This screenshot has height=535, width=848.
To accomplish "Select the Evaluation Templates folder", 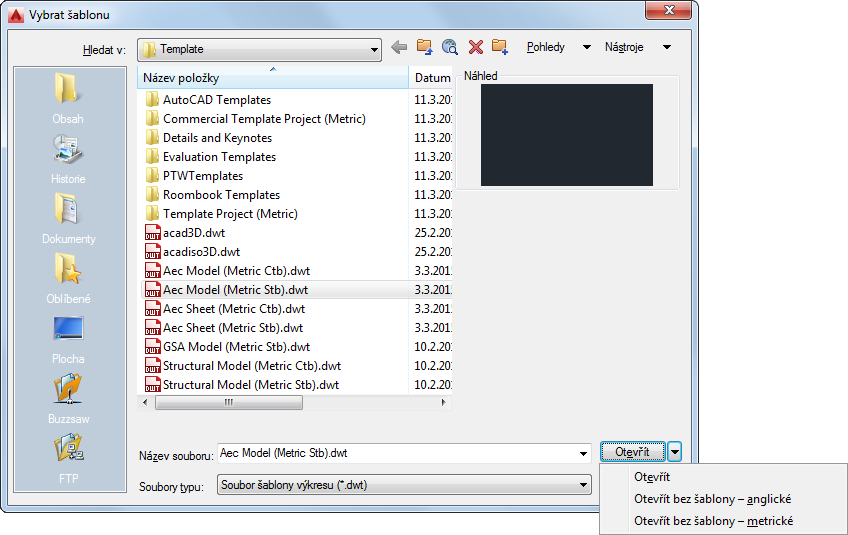I will pos(211,156).
